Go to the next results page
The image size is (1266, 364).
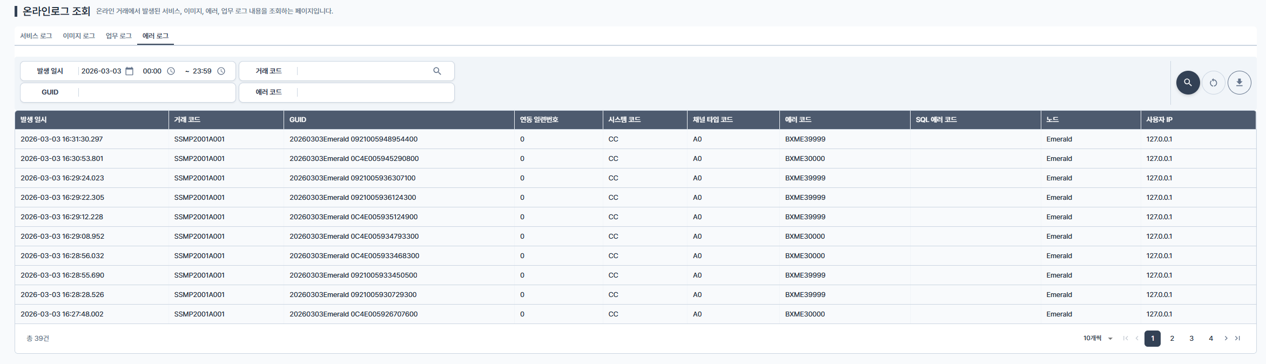click(1226, 339)
